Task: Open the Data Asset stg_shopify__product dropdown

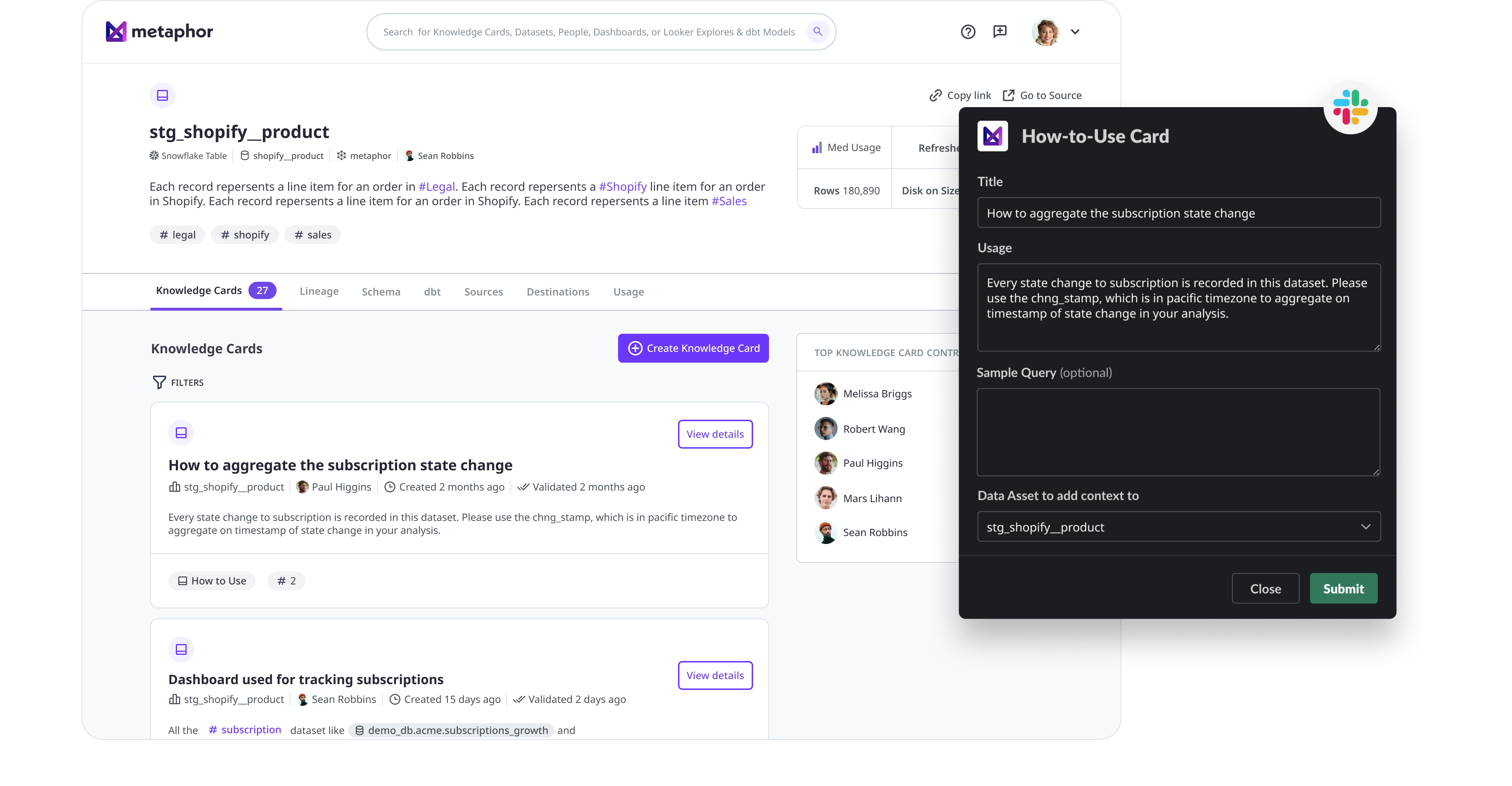Action: (1179, 527)
